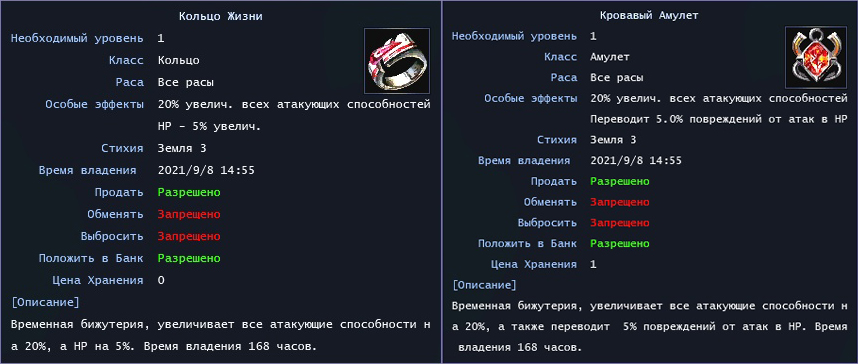Click Цена Хранения value 0 on ring

tap(161, 280)
